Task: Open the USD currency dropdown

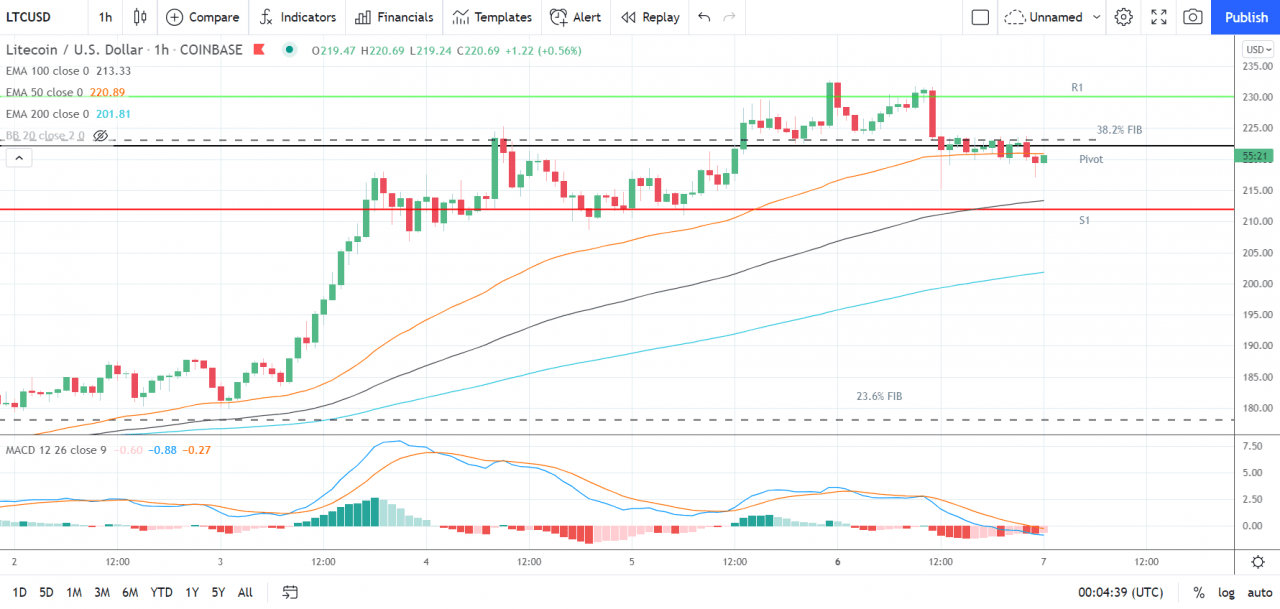Action: point(1258,48)
